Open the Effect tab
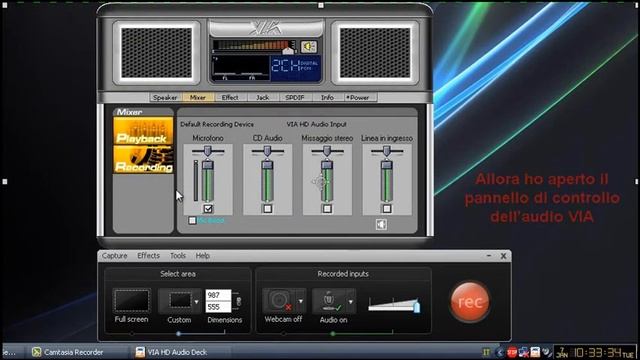The width and height of the screenshot is (640, 360). click(230, 98)
